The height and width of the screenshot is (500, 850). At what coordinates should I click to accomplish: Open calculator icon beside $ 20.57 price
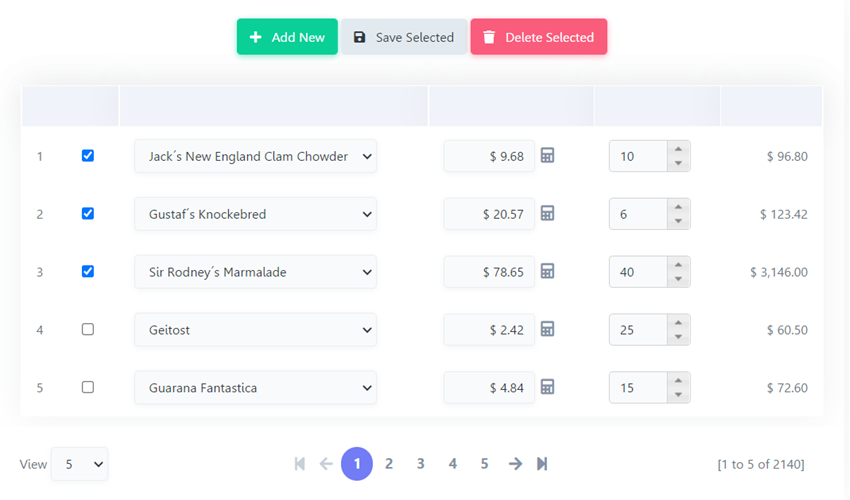click(x=548, y=214)
